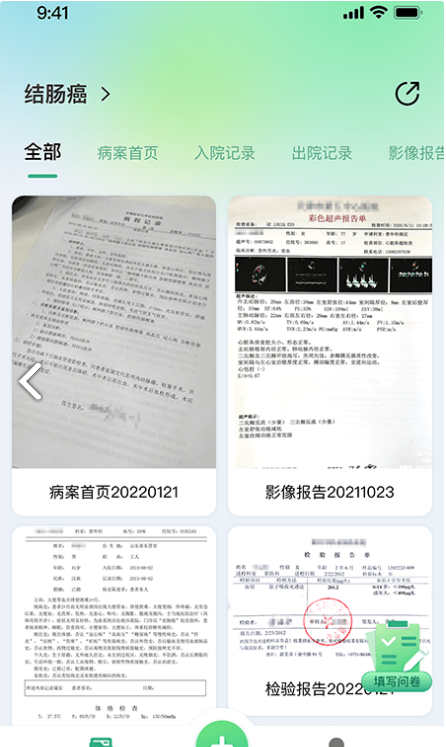Tap the 病案首页20220121 label

point(114,492)
